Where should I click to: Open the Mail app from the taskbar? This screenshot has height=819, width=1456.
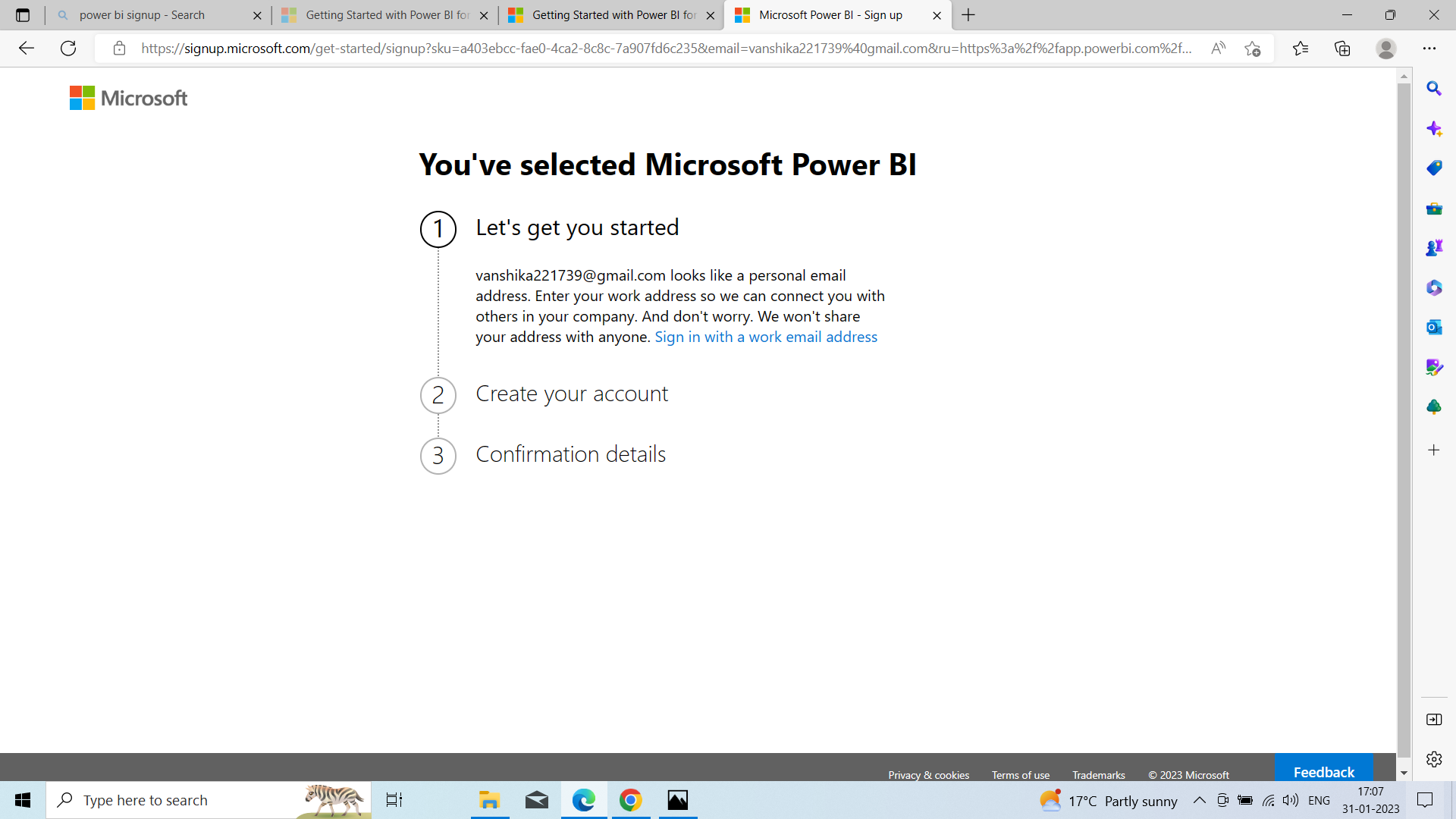tap(537, 800)
